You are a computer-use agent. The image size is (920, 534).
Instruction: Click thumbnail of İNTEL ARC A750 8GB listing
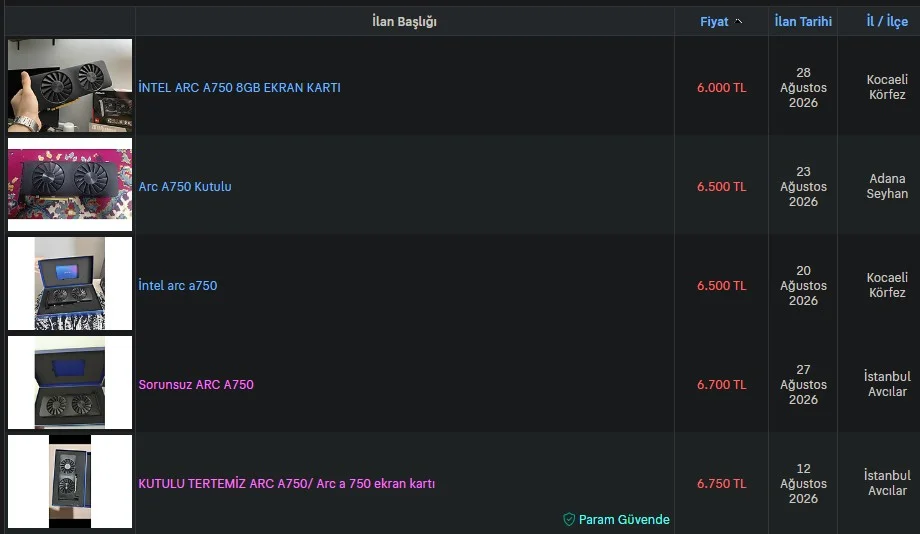pyautogui.click(x=70, y=86)
